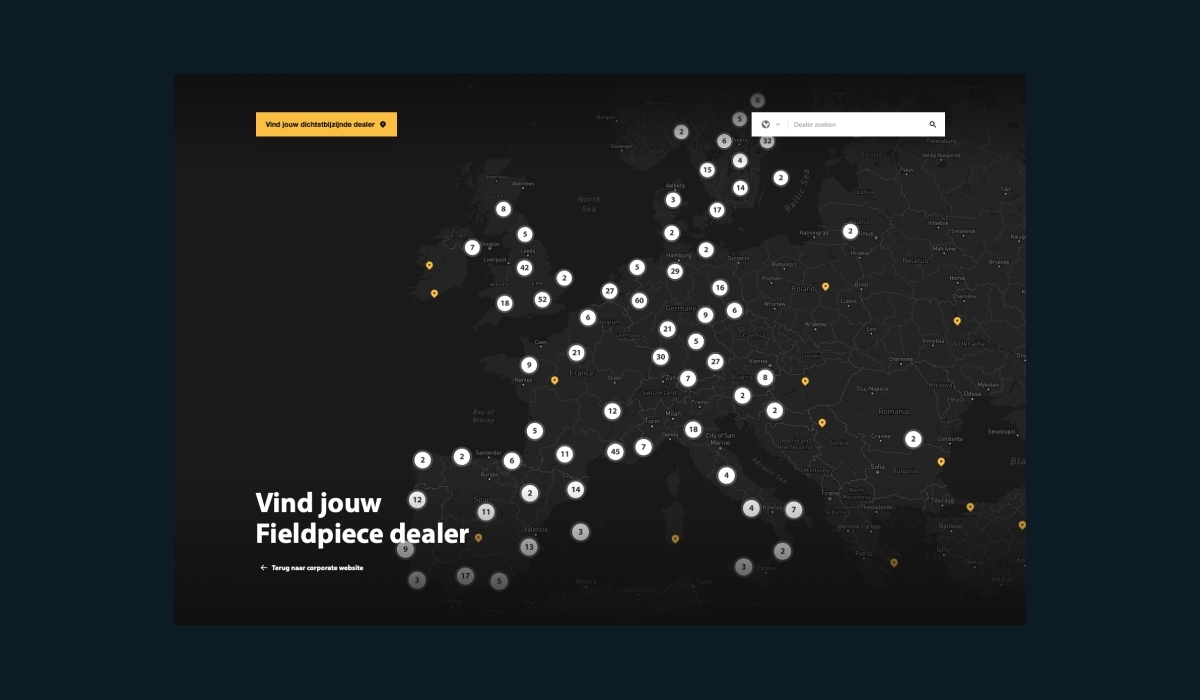Open the 8 cluster near Vienna

pos(765,377)
